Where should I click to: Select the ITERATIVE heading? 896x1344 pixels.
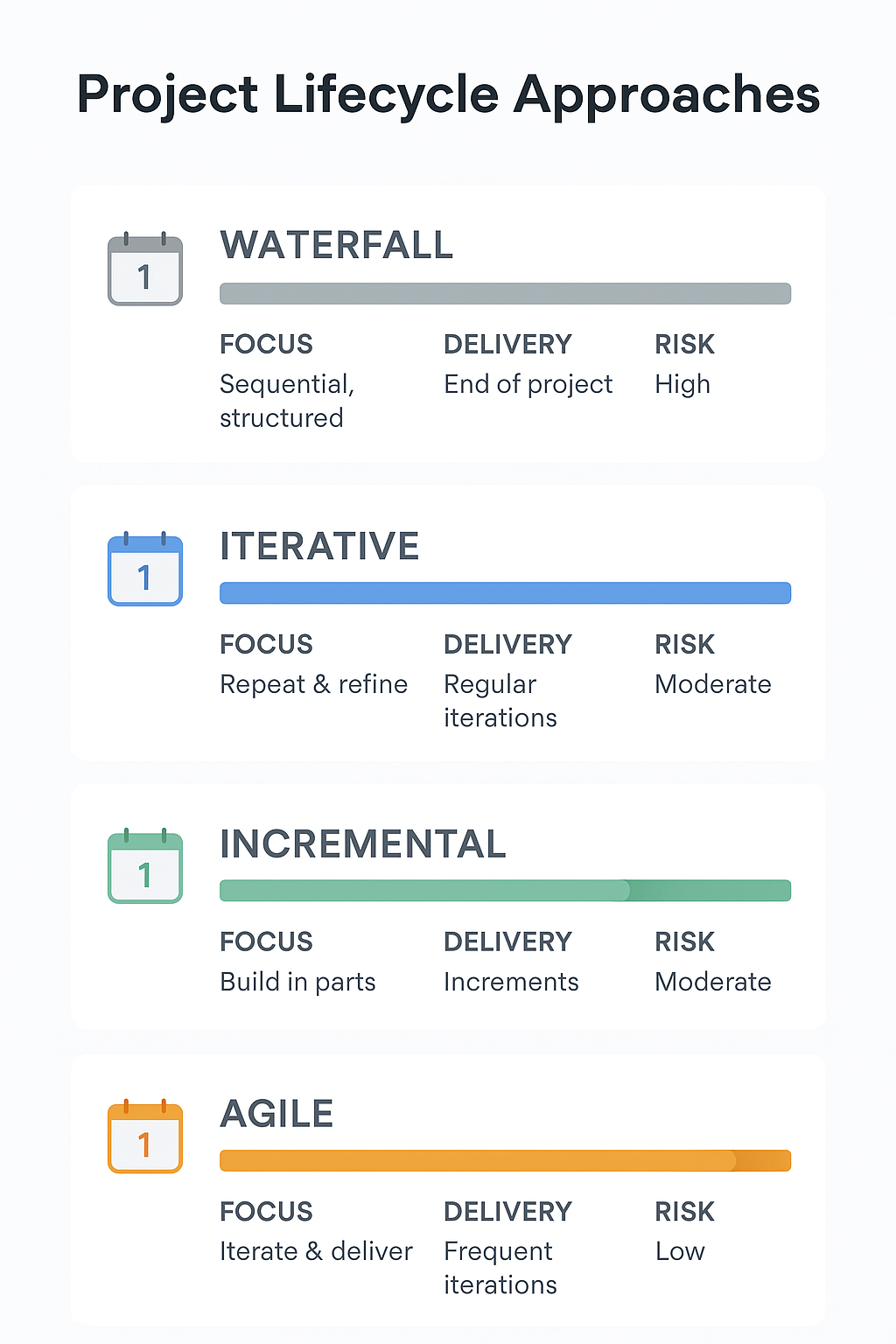click(319, 546)
